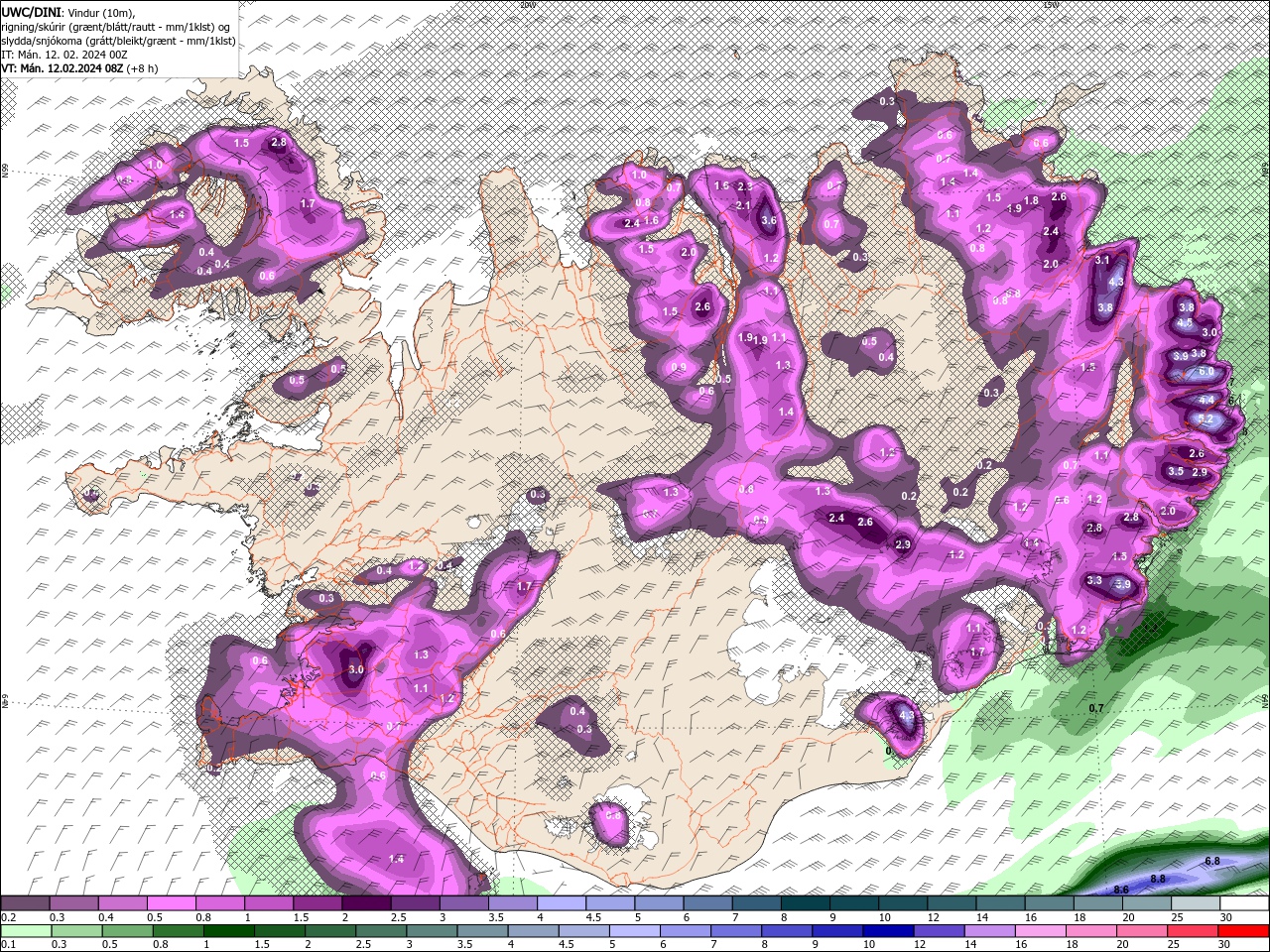Viewport: 1270px width, 952px height.
Task: Click the '15W' longitude label
Action: [x=1051, y=4]
